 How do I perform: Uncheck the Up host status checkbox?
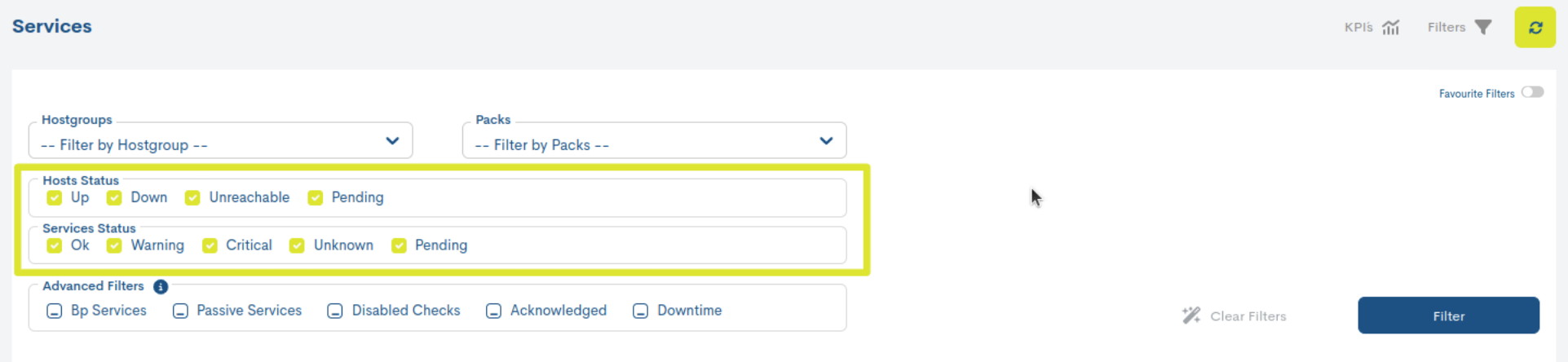(55, 197)
